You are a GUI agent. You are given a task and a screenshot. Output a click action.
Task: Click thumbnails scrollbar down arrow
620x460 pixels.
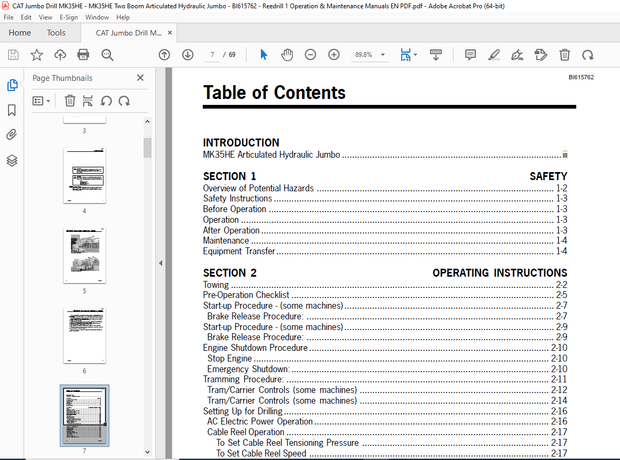(x=147, y=452)
